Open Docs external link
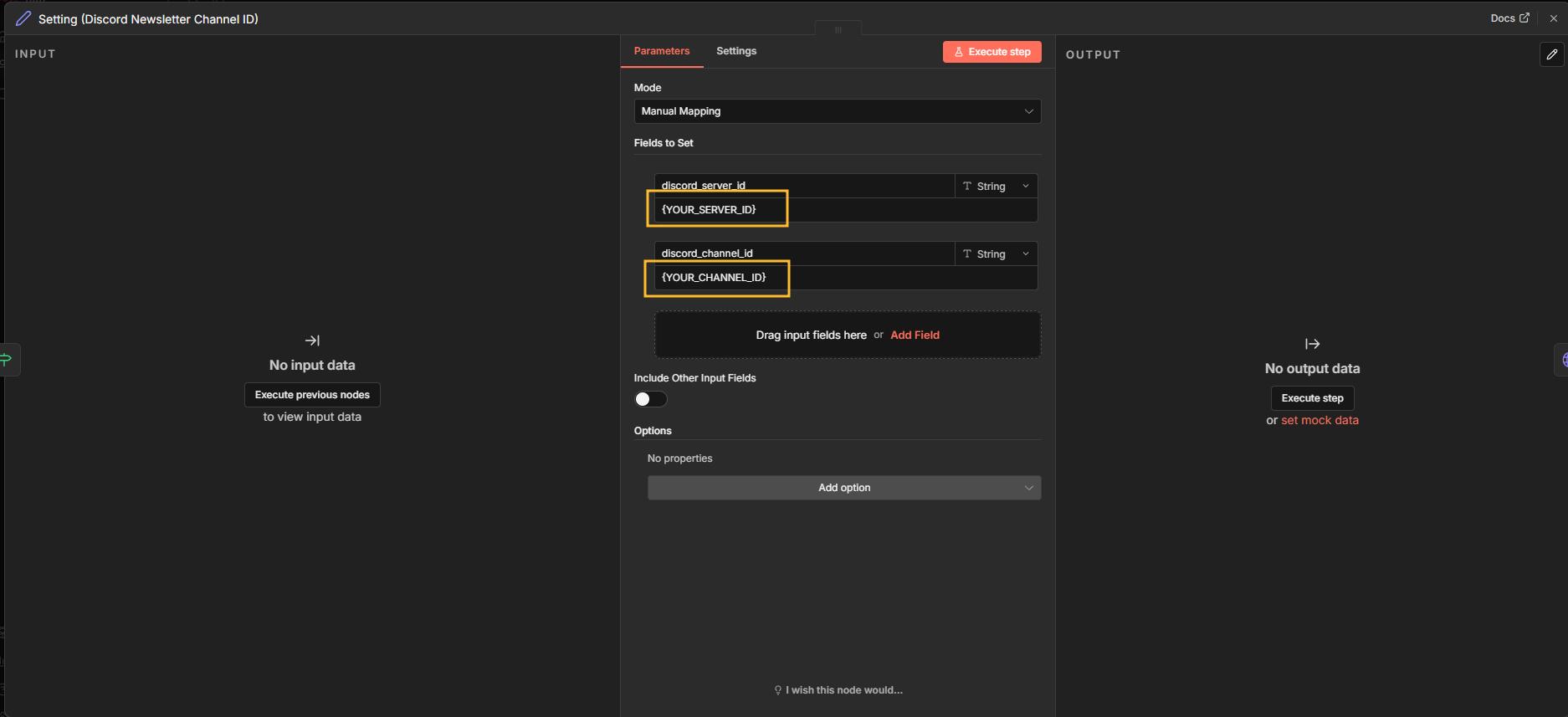 tap(1509, 18)
